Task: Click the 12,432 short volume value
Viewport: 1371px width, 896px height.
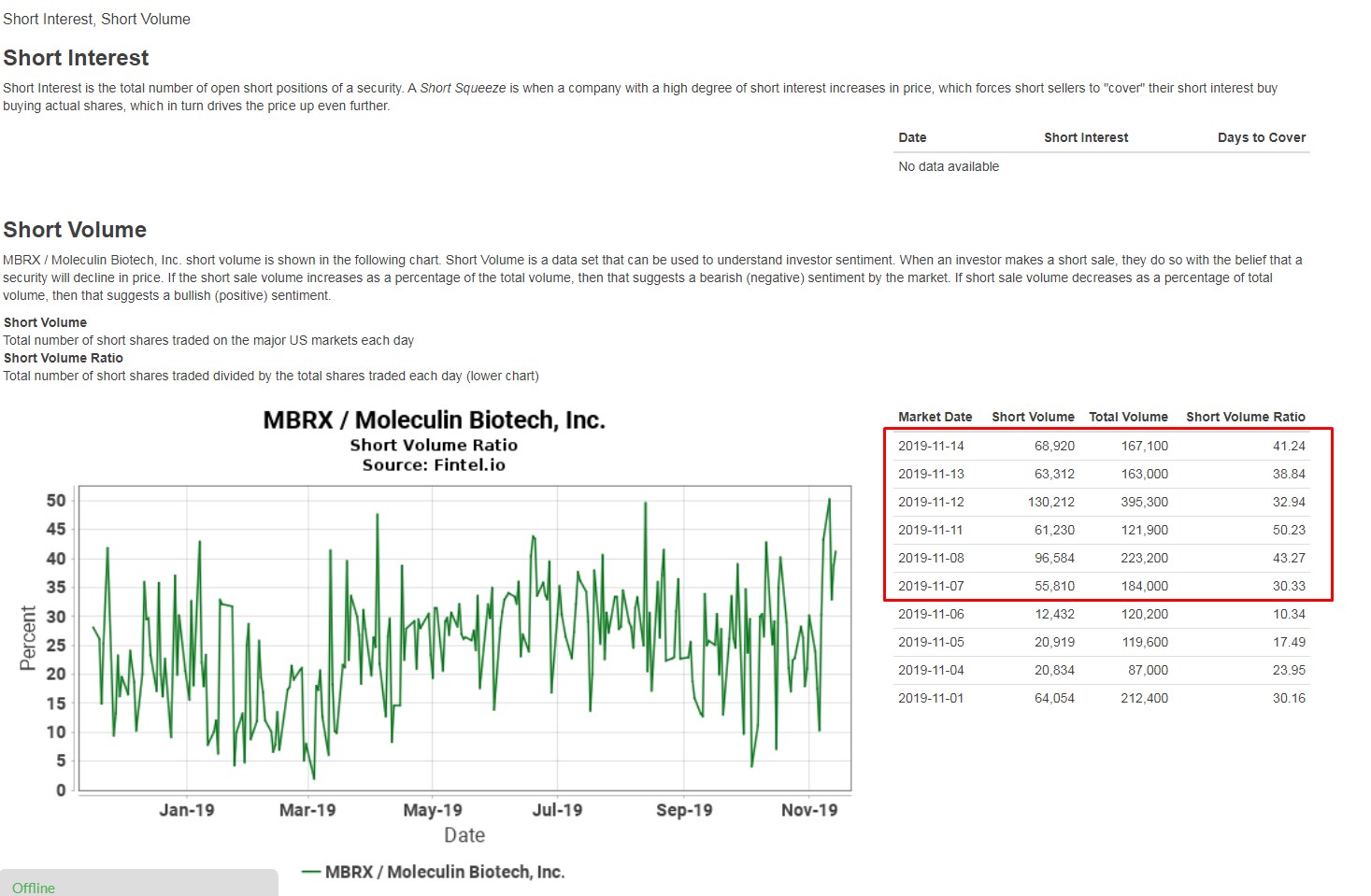Action: [x=1054, y=614]
